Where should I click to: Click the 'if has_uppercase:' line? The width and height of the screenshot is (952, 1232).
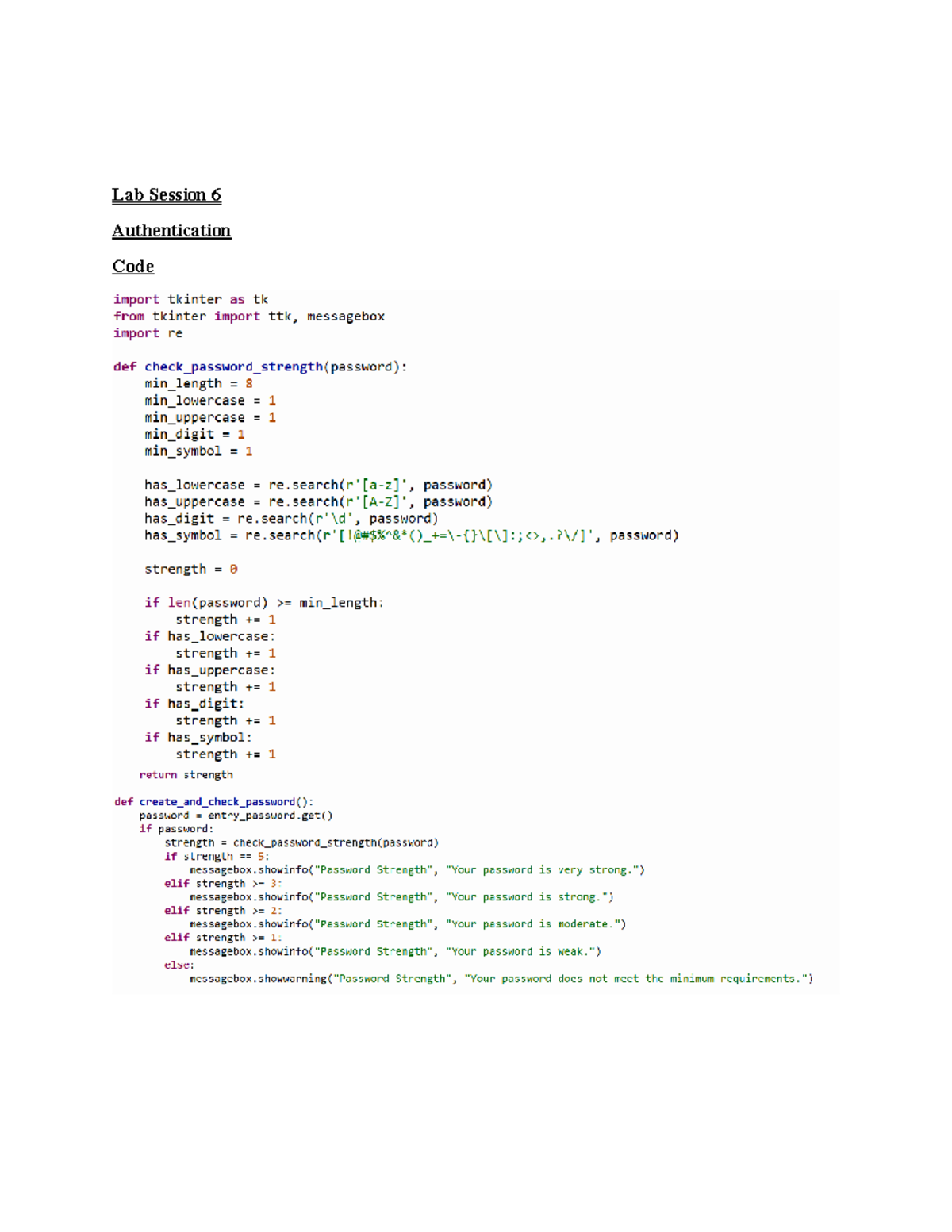pos(209,670)
